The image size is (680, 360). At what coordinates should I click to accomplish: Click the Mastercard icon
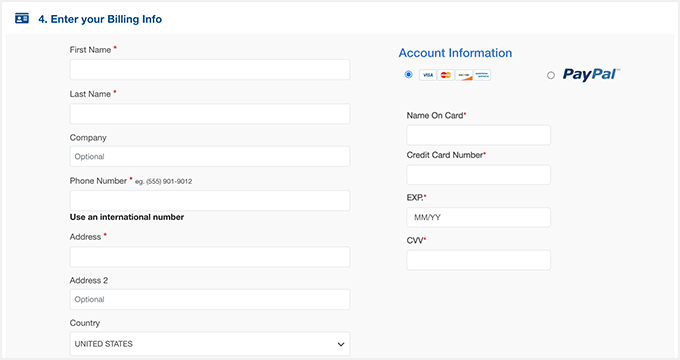coord(446,75)
